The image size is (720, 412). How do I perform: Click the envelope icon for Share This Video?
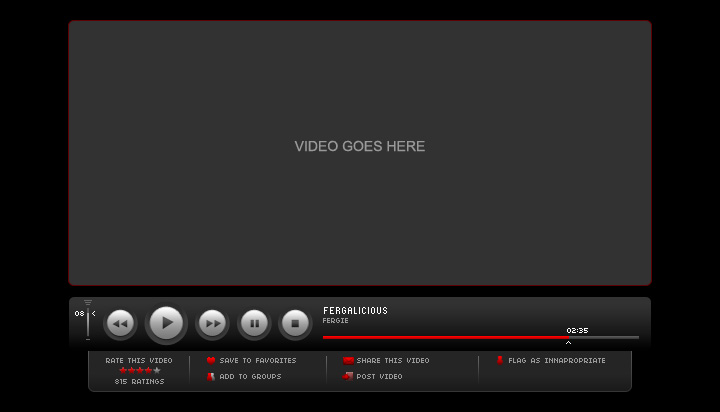click(x=348, y=360)
